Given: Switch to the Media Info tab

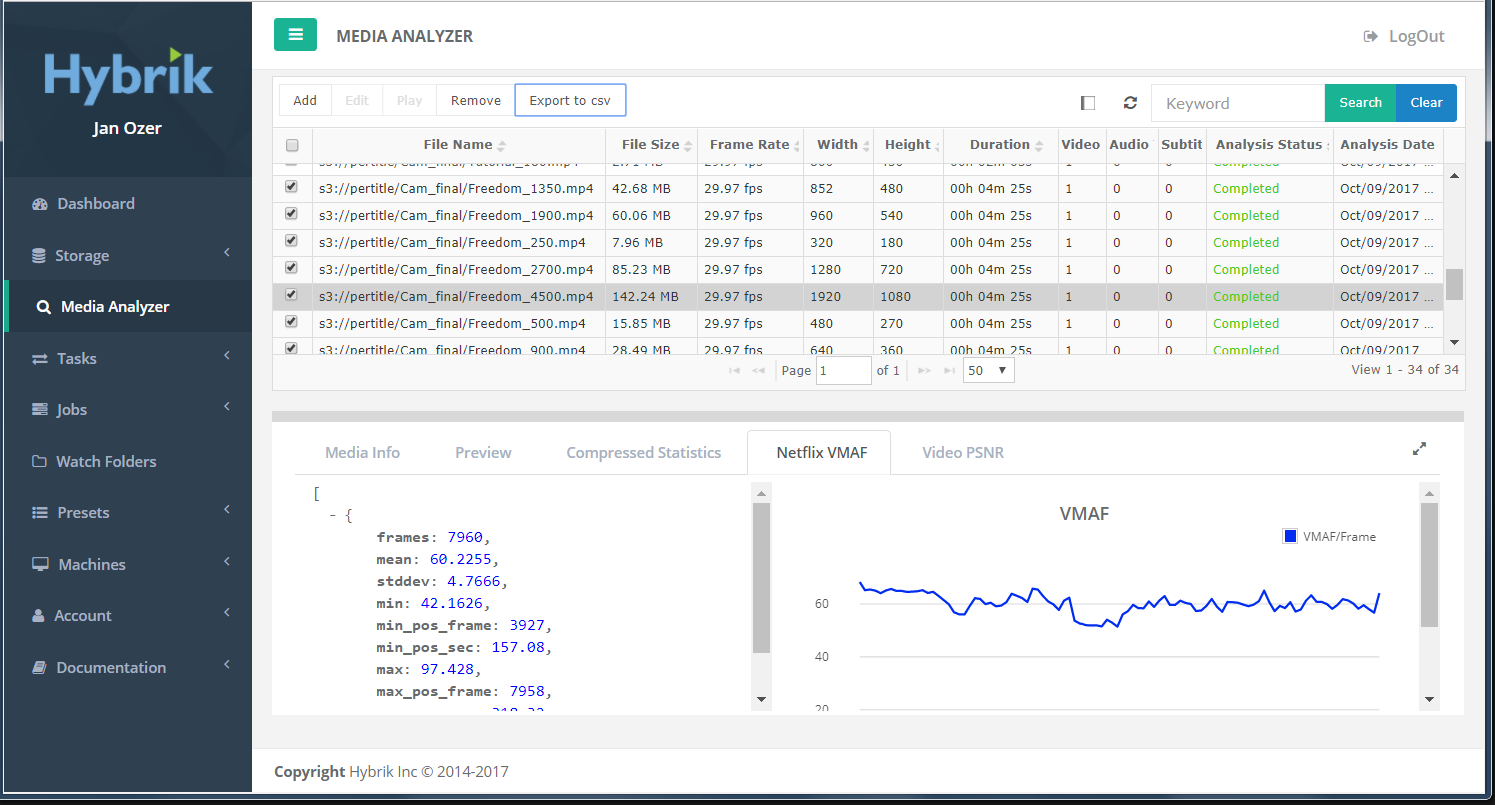Looking at the screenshot, I should pyautogui.click(x=362, y=453).
